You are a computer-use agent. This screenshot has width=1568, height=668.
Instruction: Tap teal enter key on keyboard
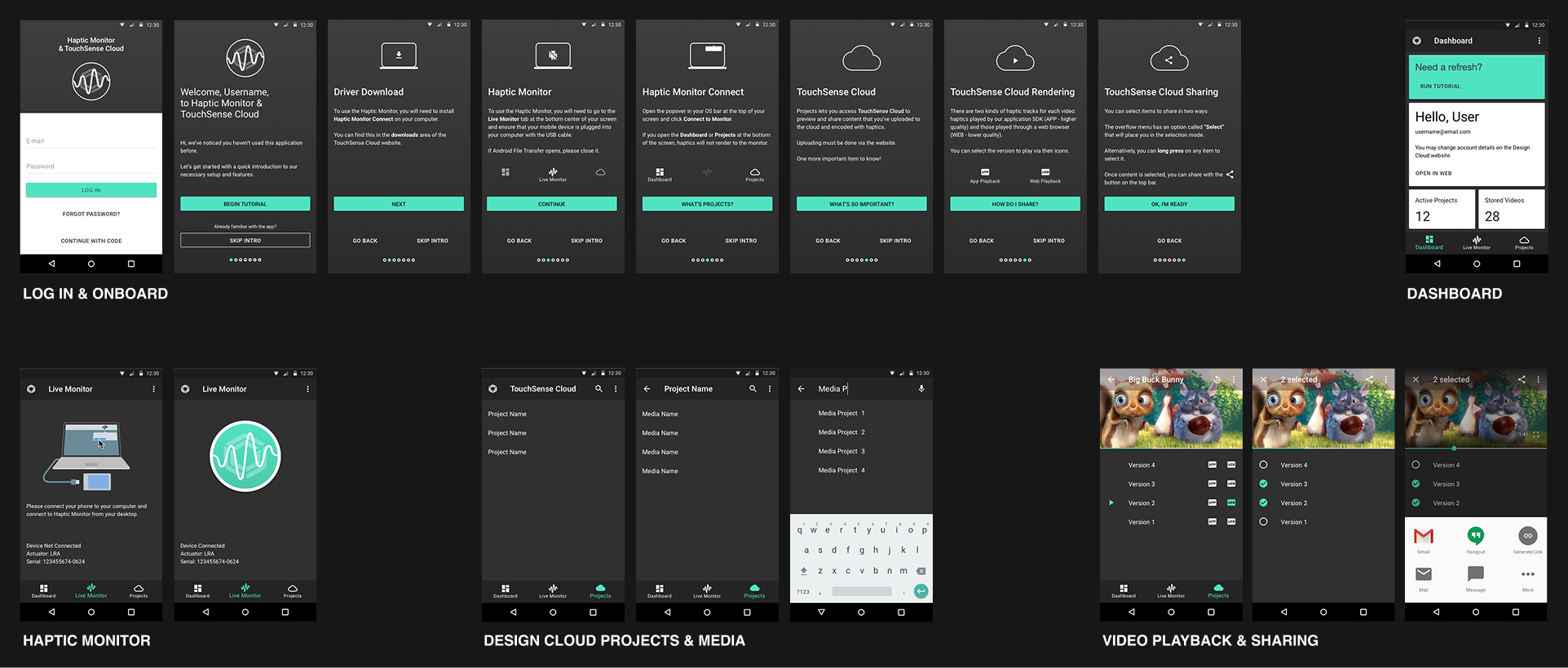pos(921,591)
